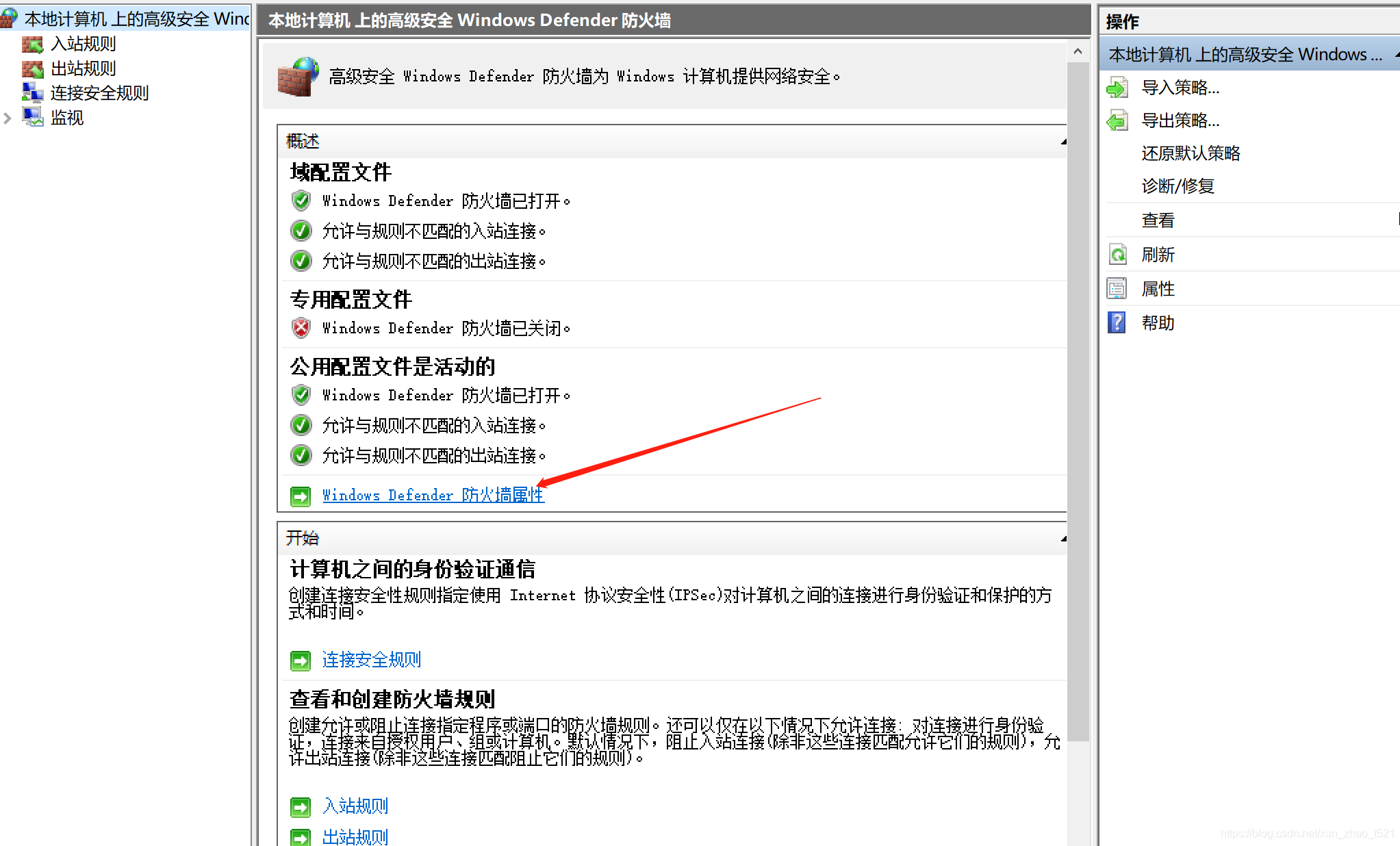
Task: Select the root 本地计算机 上的高级安全 tree node
Action: tap(136, 18)
